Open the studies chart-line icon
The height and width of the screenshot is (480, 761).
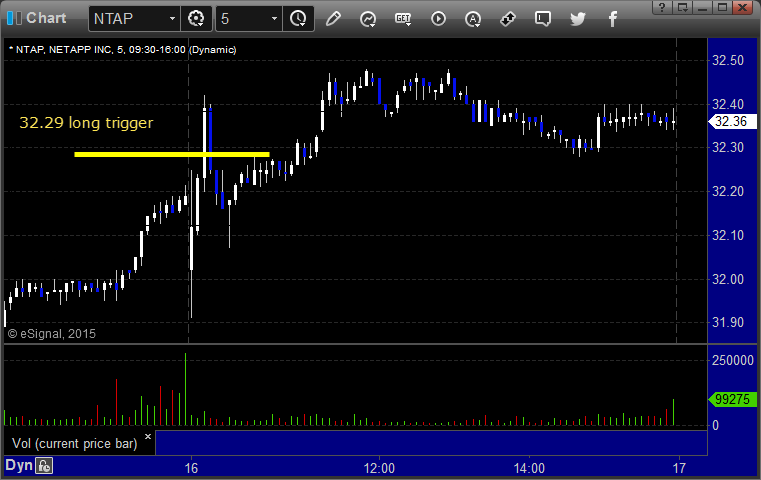368,19
